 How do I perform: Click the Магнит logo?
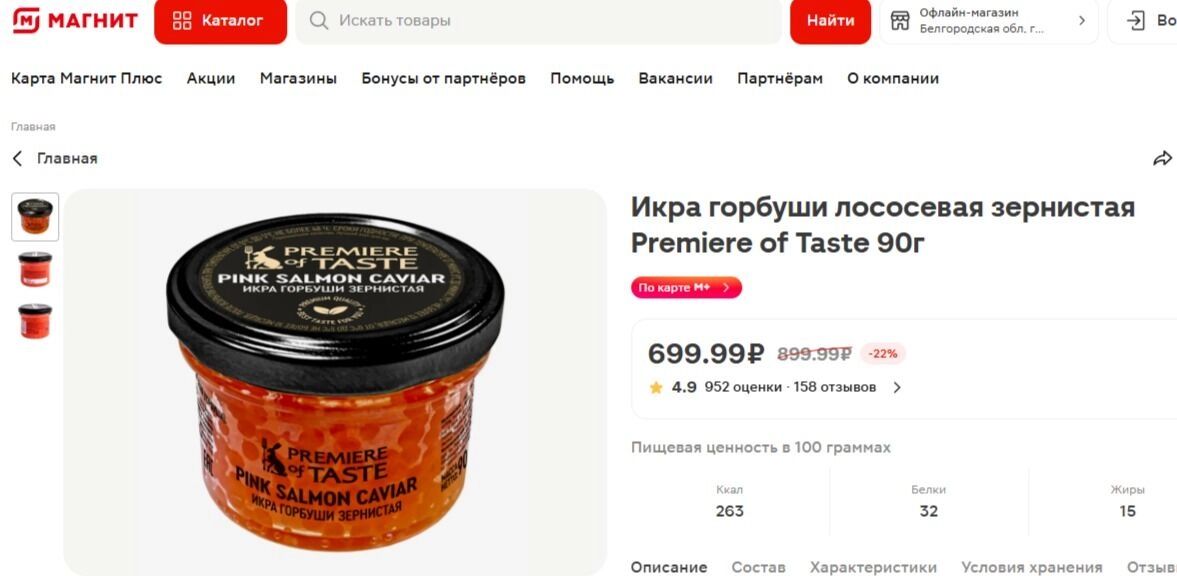75,20
